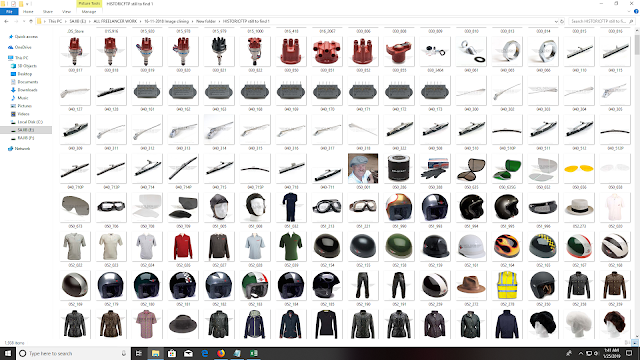Expand the ribbon with the chevron

629,11
